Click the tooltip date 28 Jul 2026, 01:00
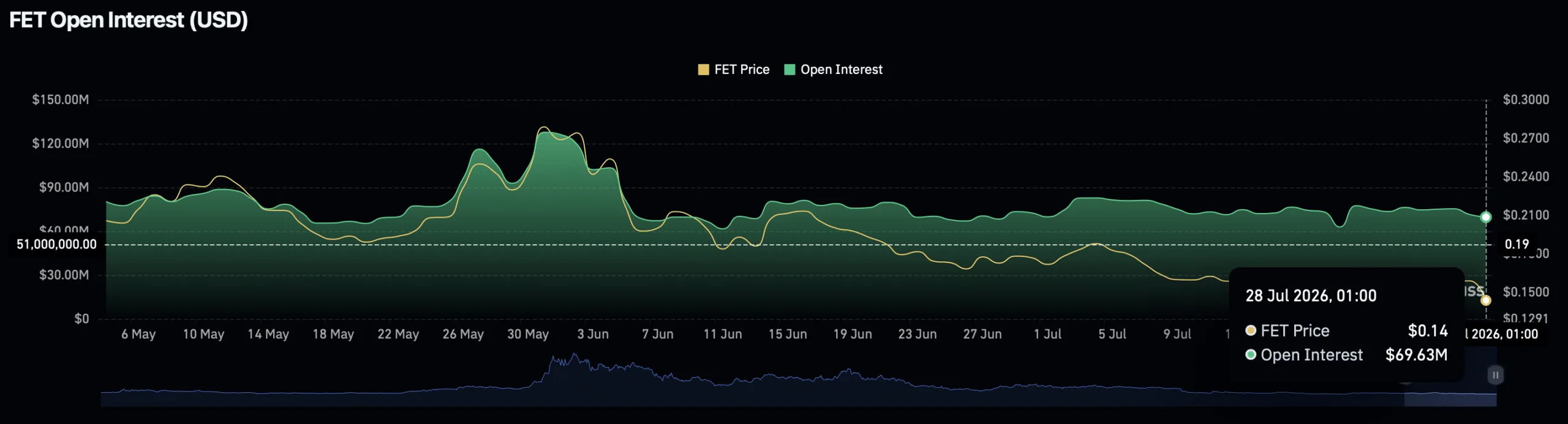Screen dimensions: 1568x424 point(1311,296)
